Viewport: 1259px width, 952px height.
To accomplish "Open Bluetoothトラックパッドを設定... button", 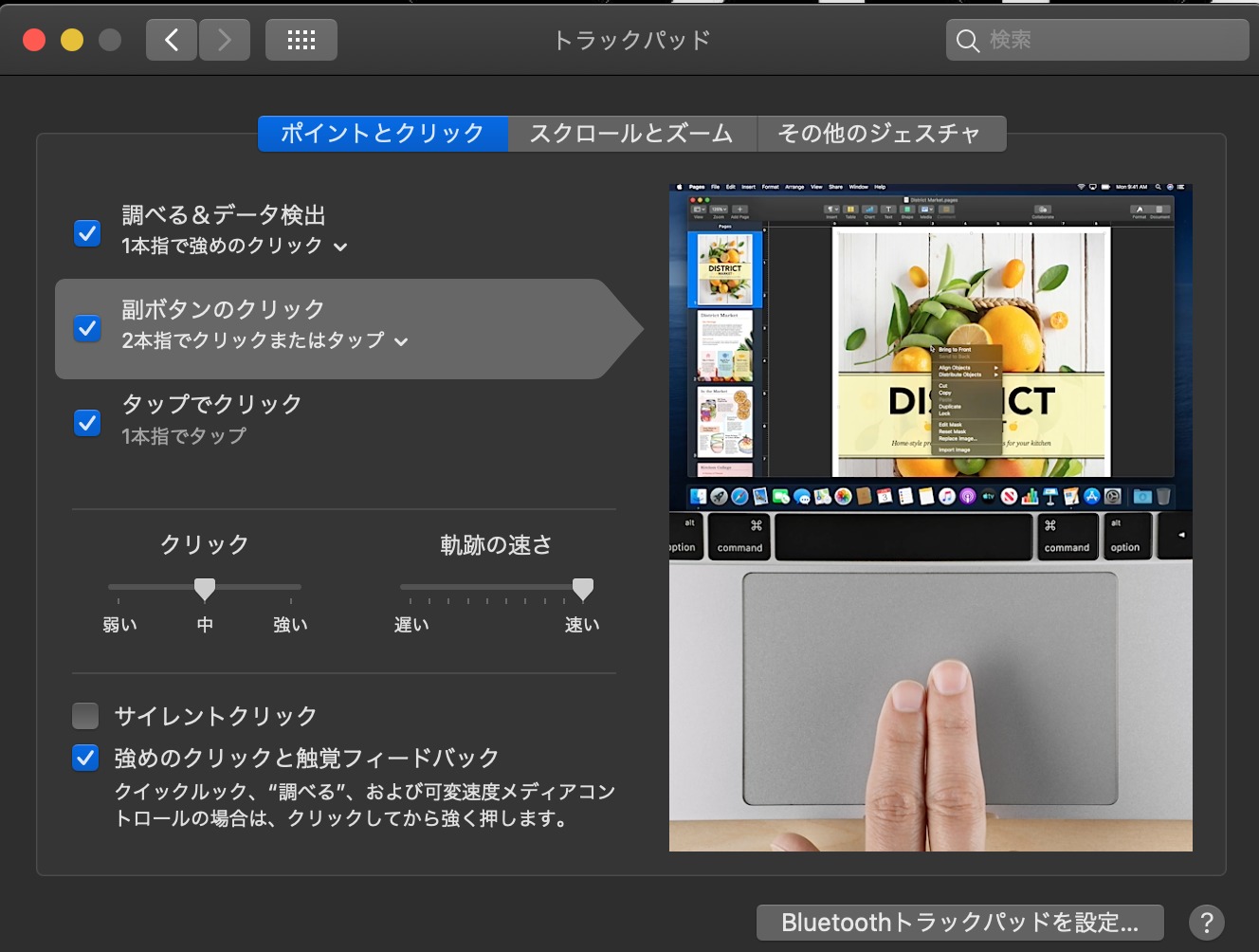I will click(x=959, y=922).
